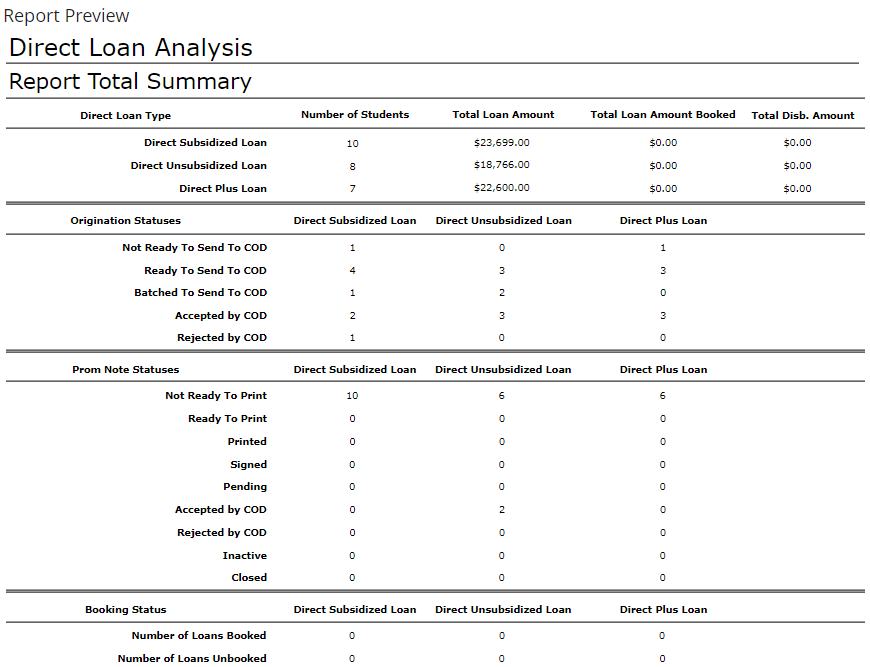
Task: Click the $18,766.00 loan amount value
Action: point(502,165)
